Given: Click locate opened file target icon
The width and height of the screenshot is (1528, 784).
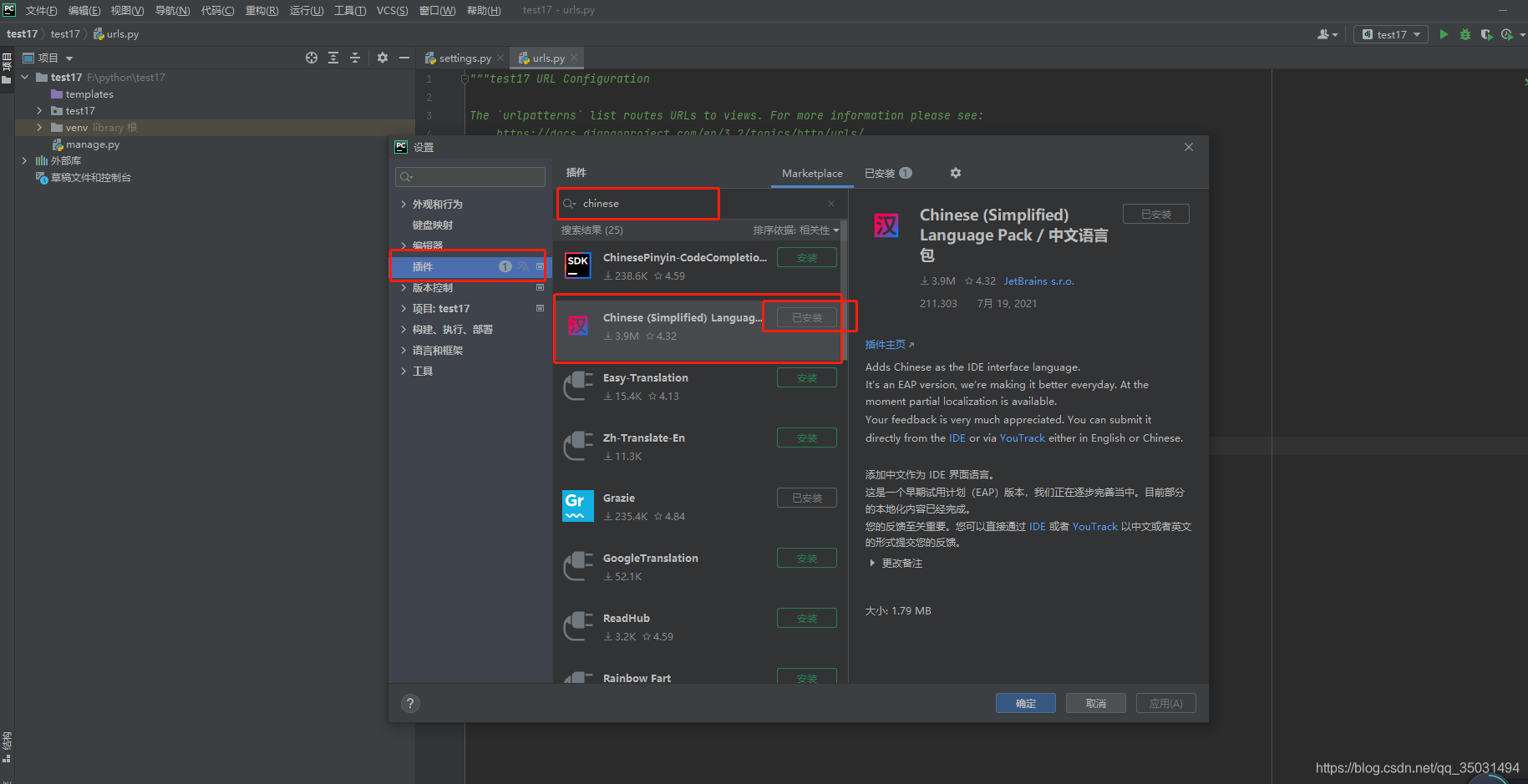Looking at the screenshot, I should pos(312,58).
